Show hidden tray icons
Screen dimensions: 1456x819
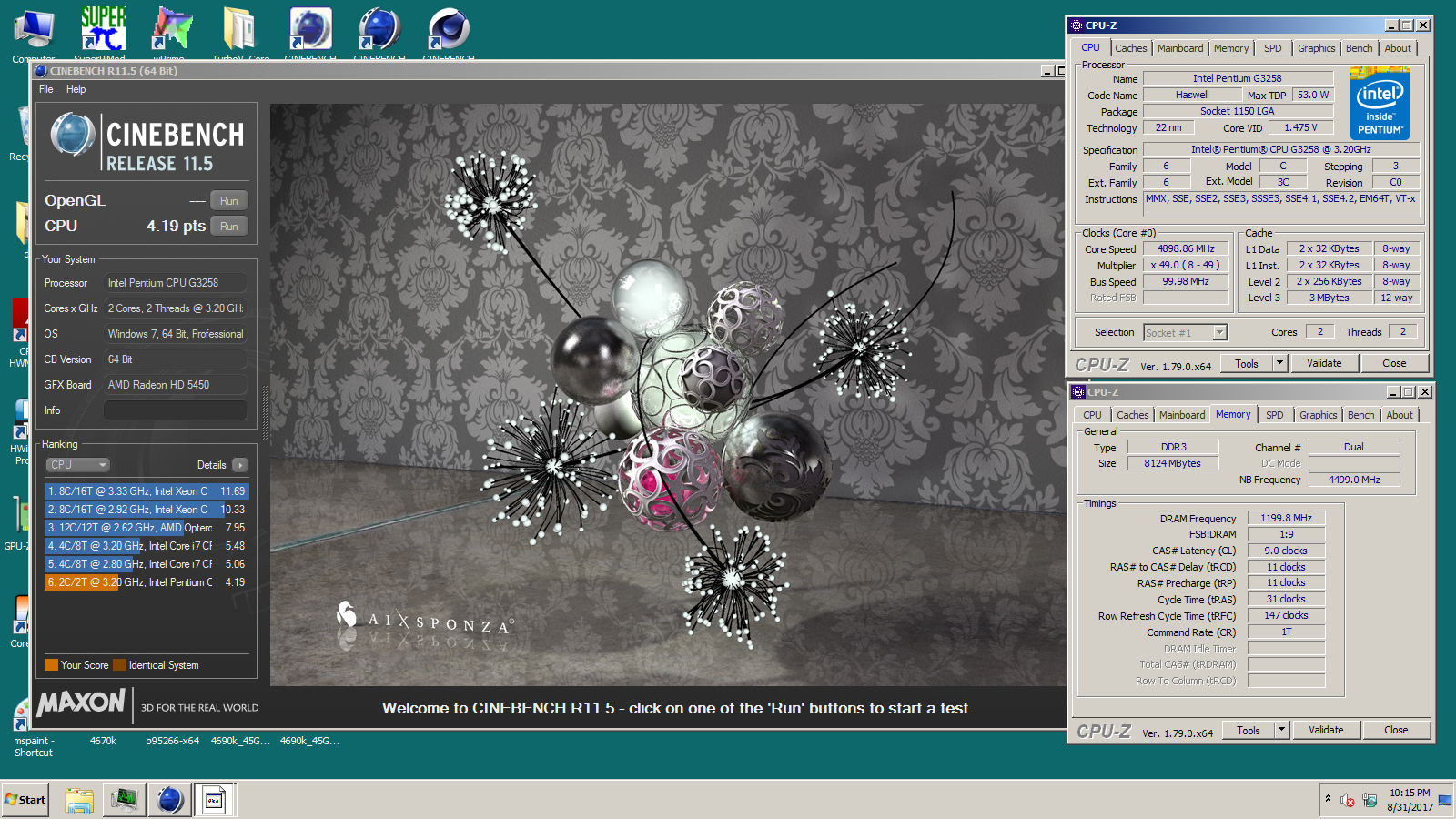1328,799
